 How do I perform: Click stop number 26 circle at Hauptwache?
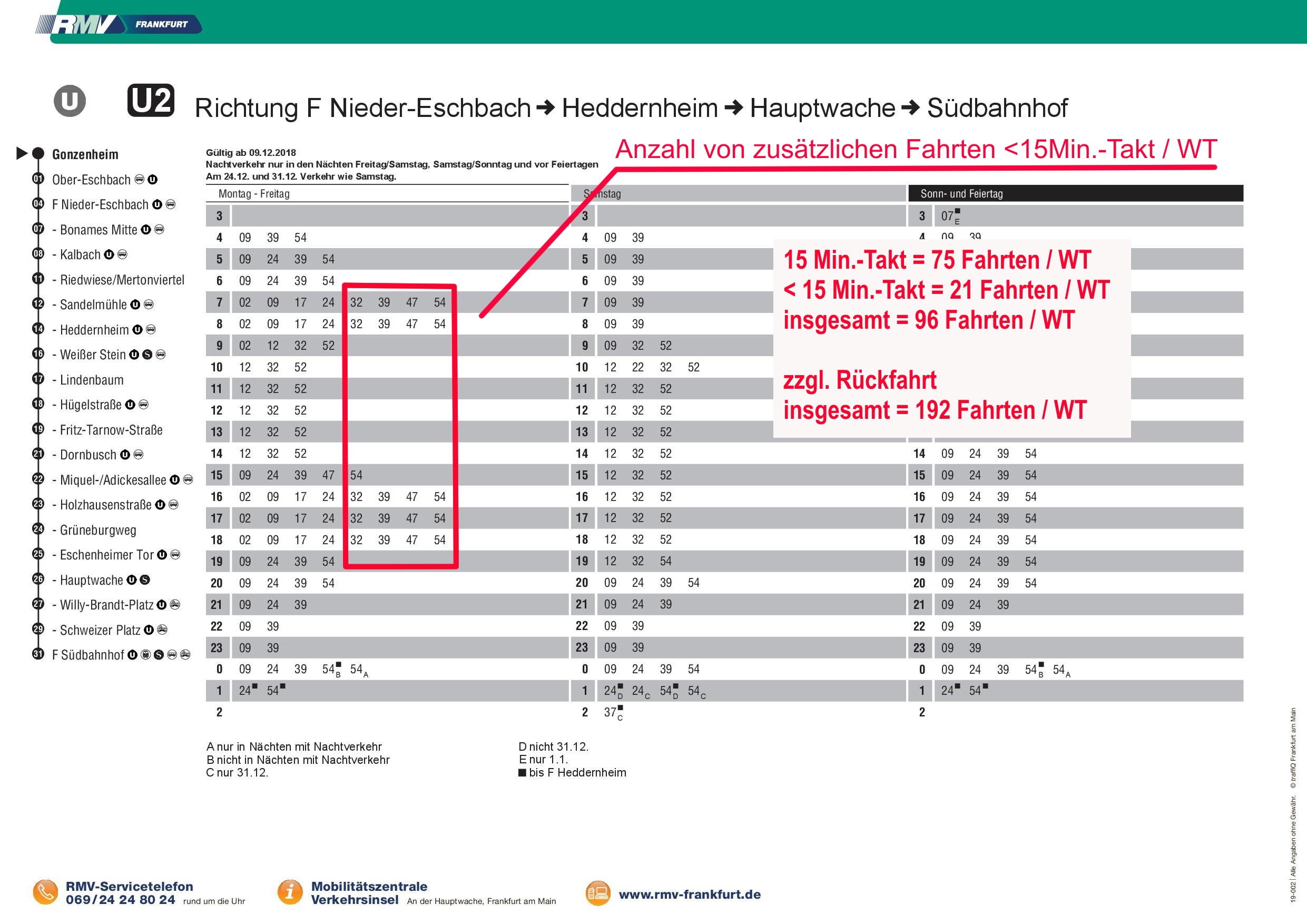click(x=38, y=579)
